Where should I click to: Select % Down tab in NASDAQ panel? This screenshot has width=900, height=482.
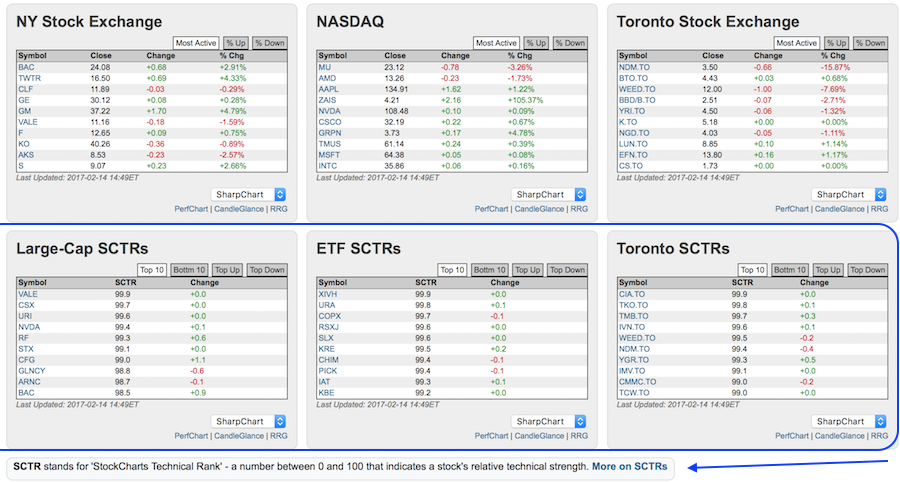click(568, 43)
